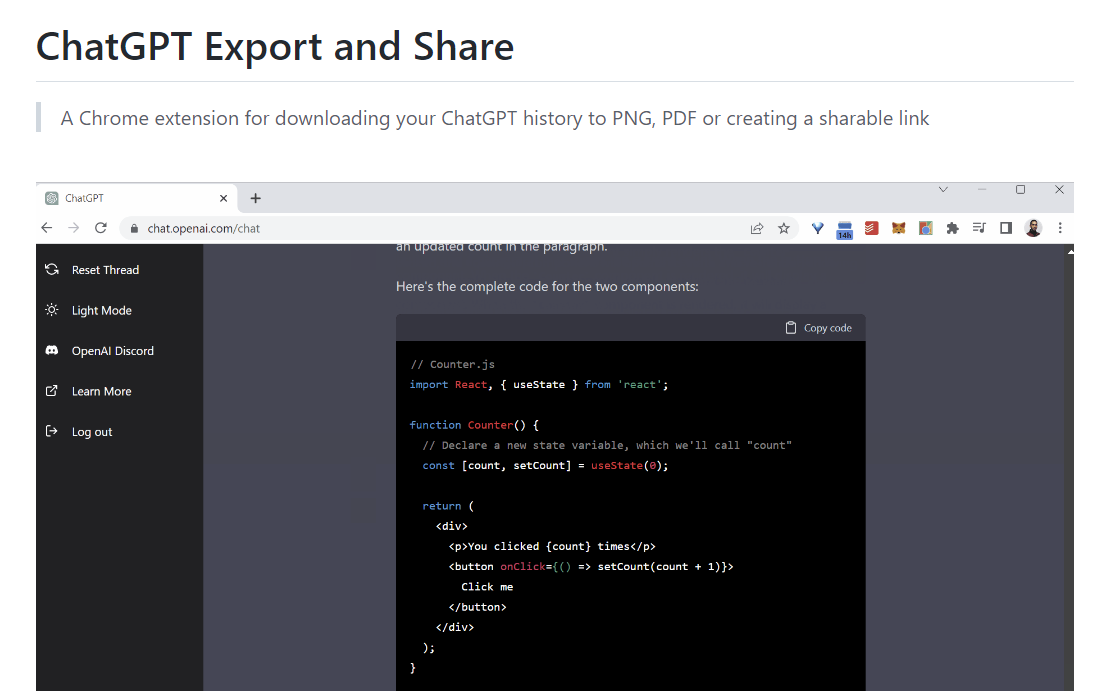
Task: Go back using the browser back arrow
Action: tap(46, 228)
